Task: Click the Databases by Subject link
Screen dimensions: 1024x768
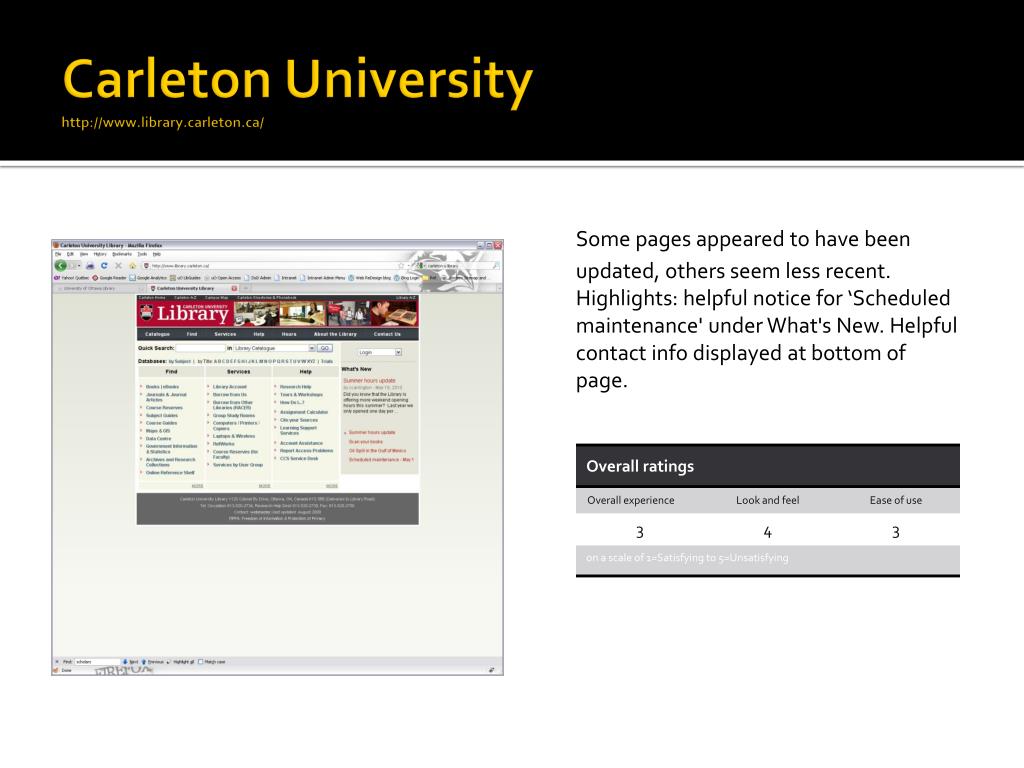Action: tap(180, 361)
